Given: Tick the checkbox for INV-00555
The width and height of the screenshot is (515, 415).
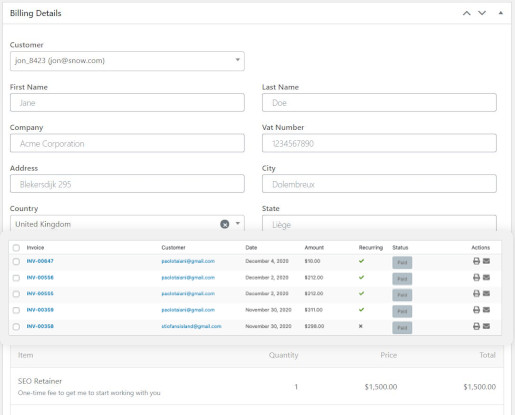Looking at the screenshot, I should point(16,294).
